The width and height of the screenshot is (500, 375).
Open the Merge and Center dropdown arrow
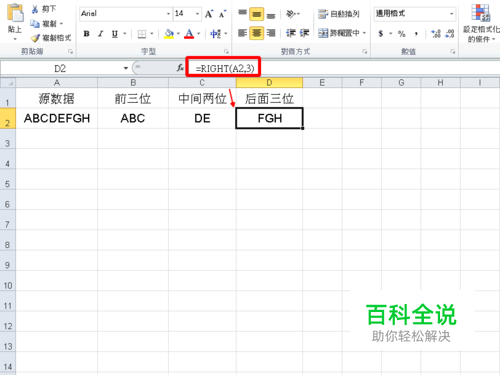click(364, 33)
